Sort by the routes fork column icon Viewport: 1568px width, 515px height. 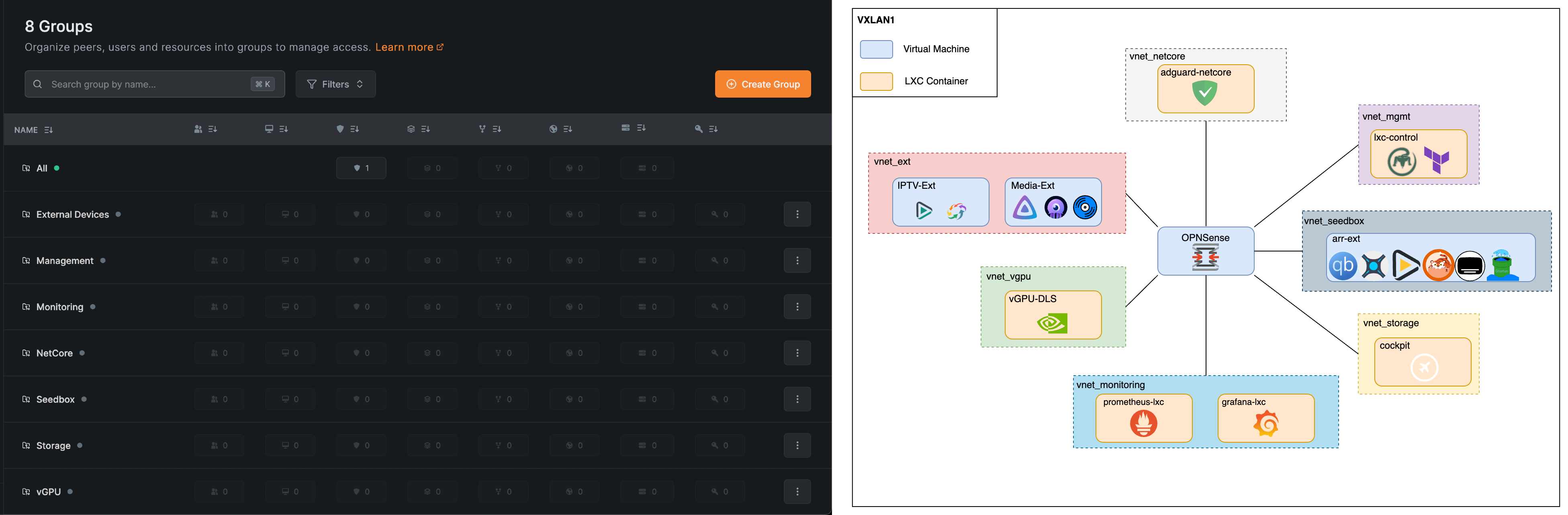pos(489,129)
